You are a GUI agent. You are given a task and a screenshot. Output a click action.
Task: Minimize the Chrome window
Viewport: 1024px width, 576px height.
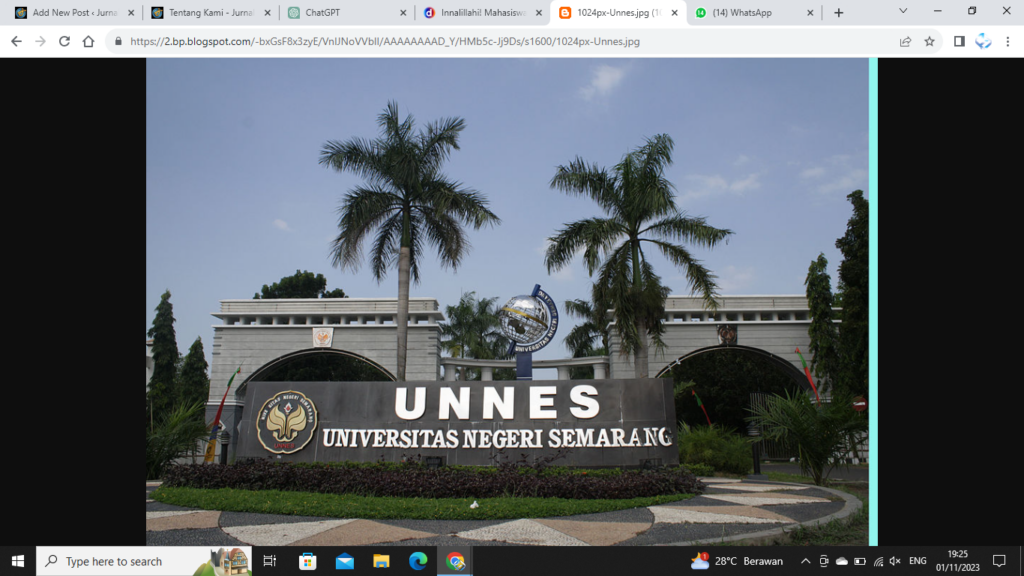pos(938,11)
